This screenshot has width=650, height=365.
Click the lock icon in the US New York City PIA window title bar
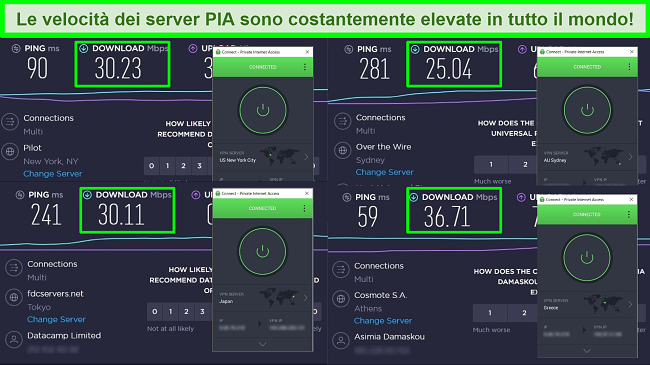tap(218, 52)
